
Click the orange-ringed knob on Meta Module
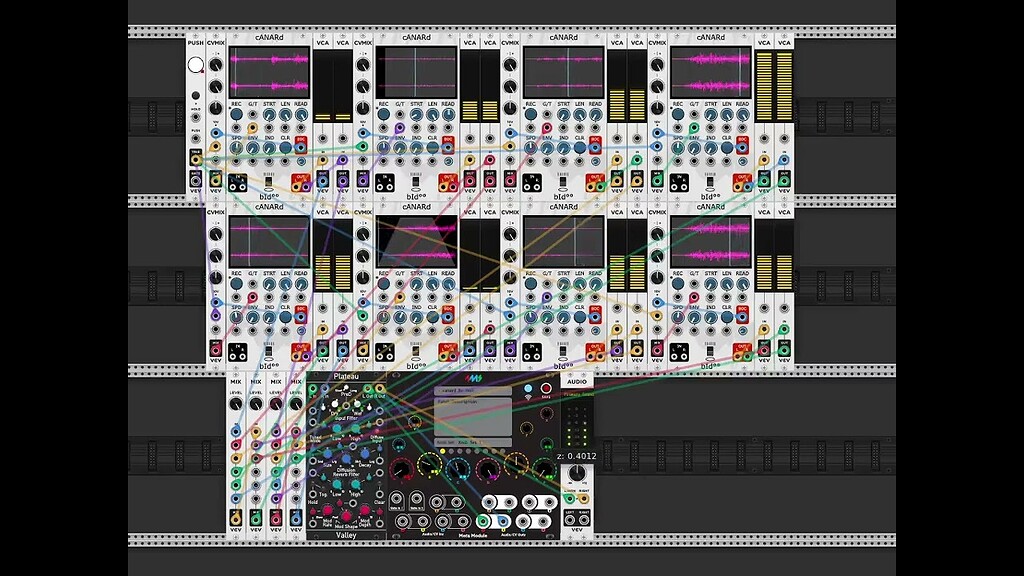[x=517, y=463]
